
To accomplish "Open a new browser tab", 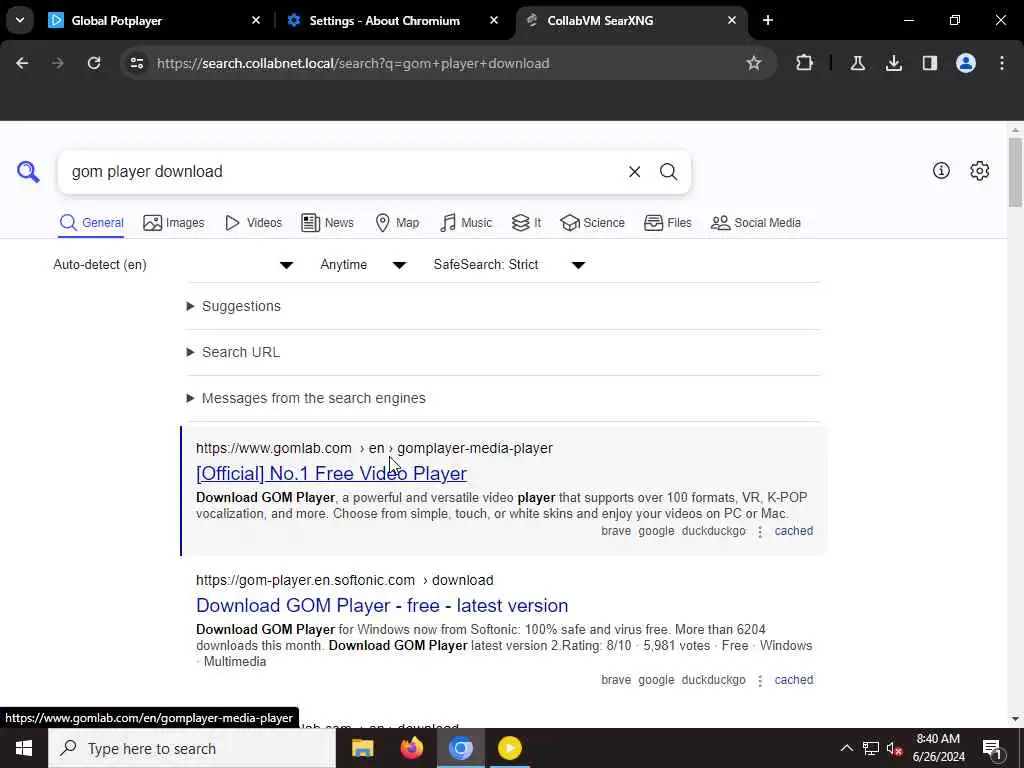I will tap(768, 20).
